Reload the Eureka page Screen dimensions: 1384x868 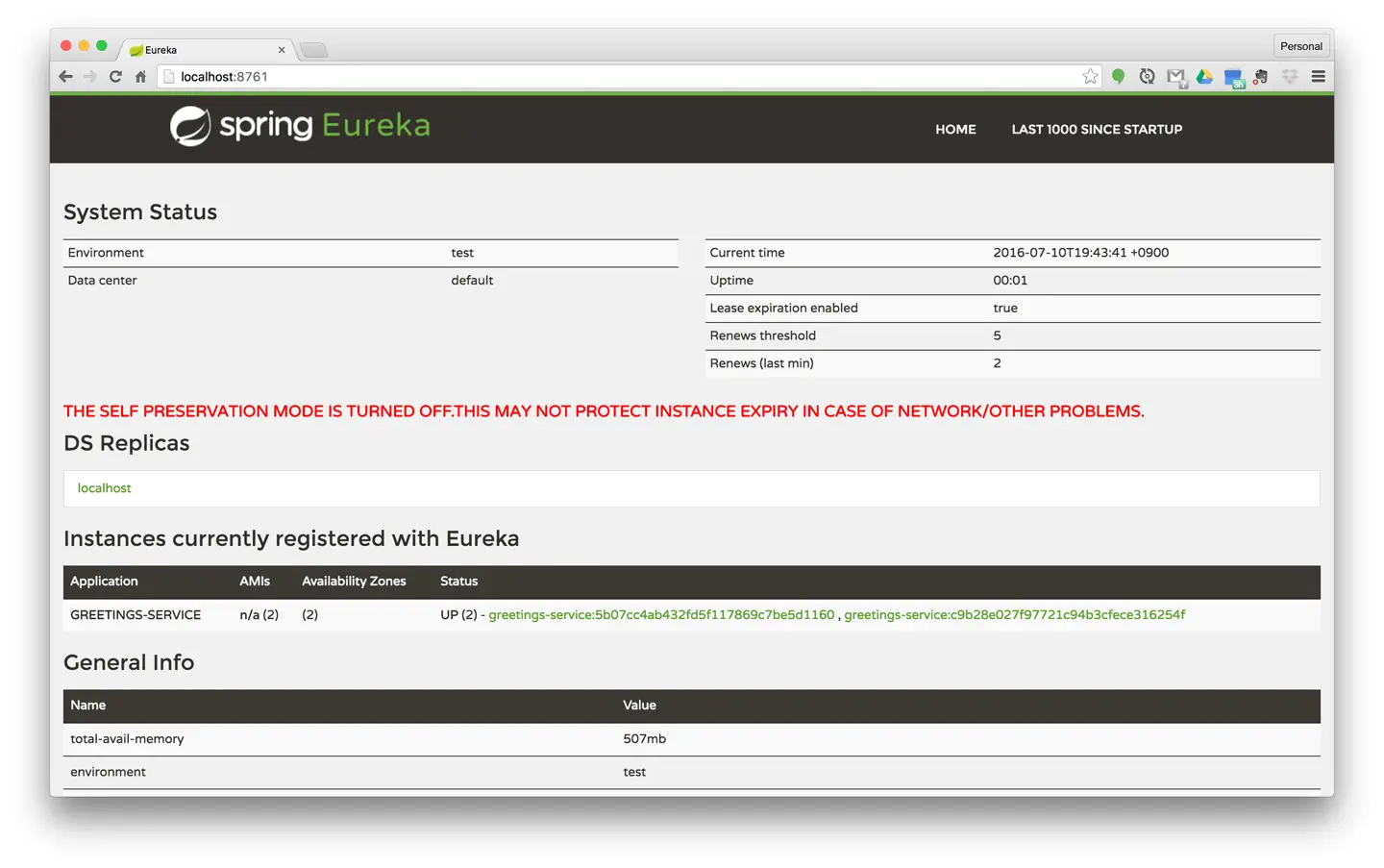tap(115, 77)
